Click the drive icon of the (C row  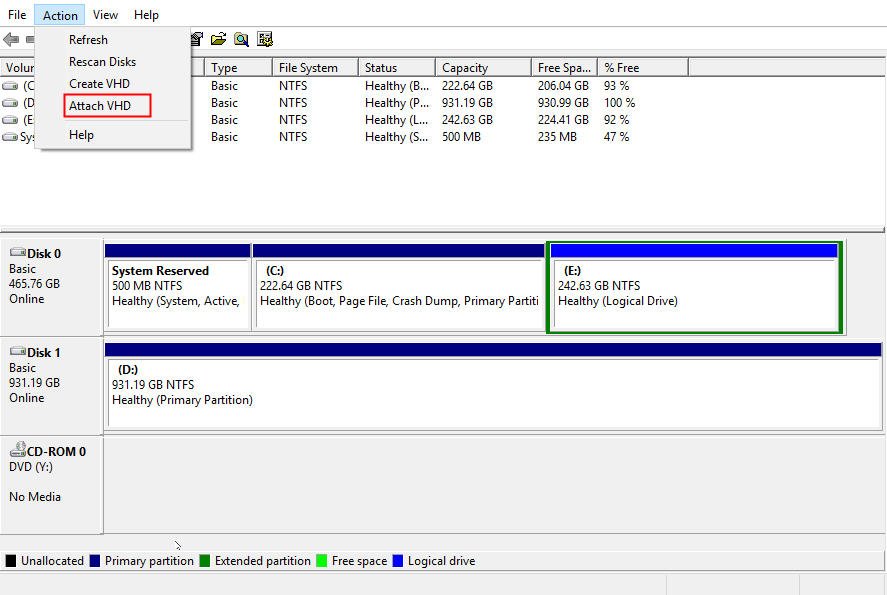point(10,86)
